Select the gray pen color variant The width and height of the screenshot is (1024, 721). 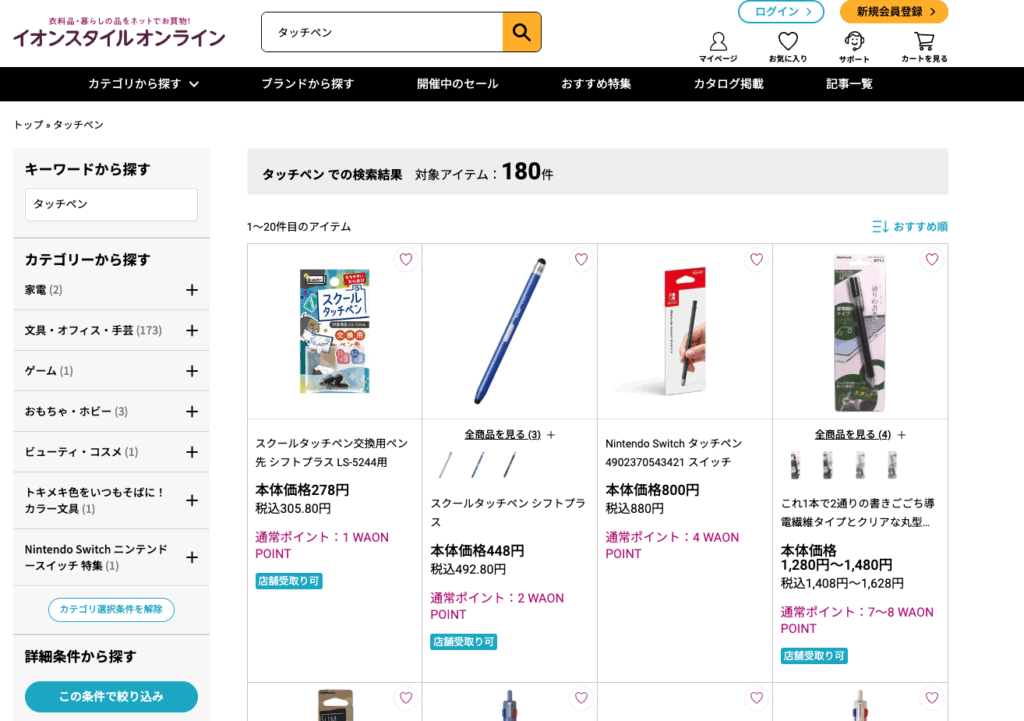coord(445,465)
